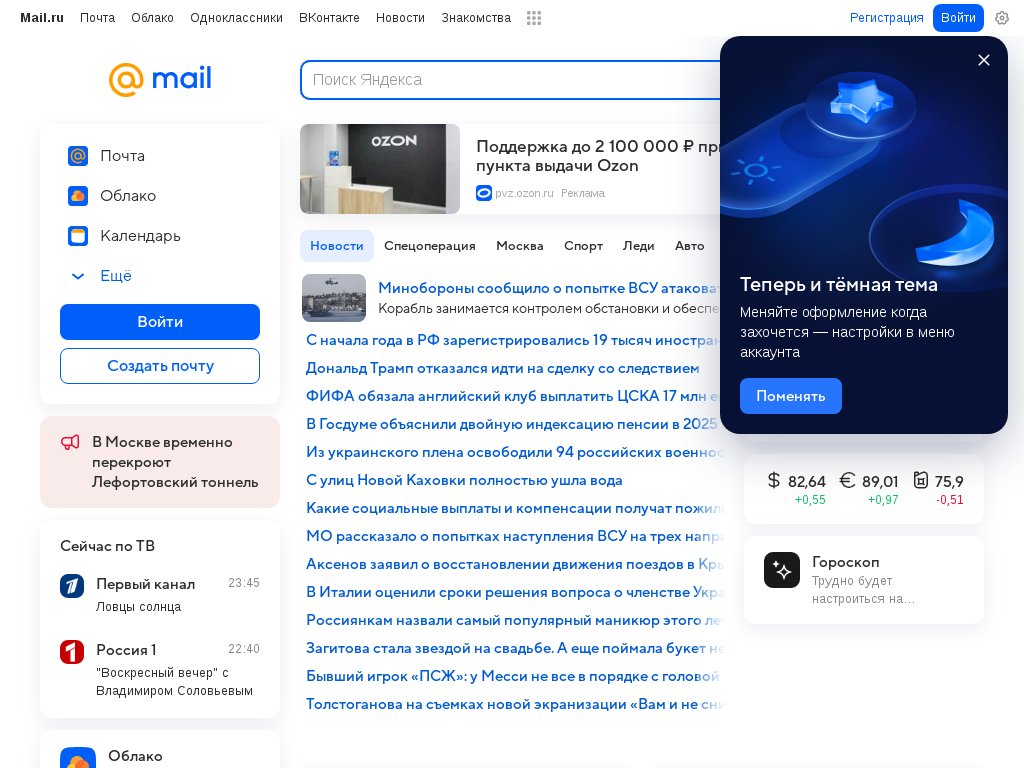Click the Создать почту button
The image size is (1024, 768).
pyautogui.click(x=160, y=366)
